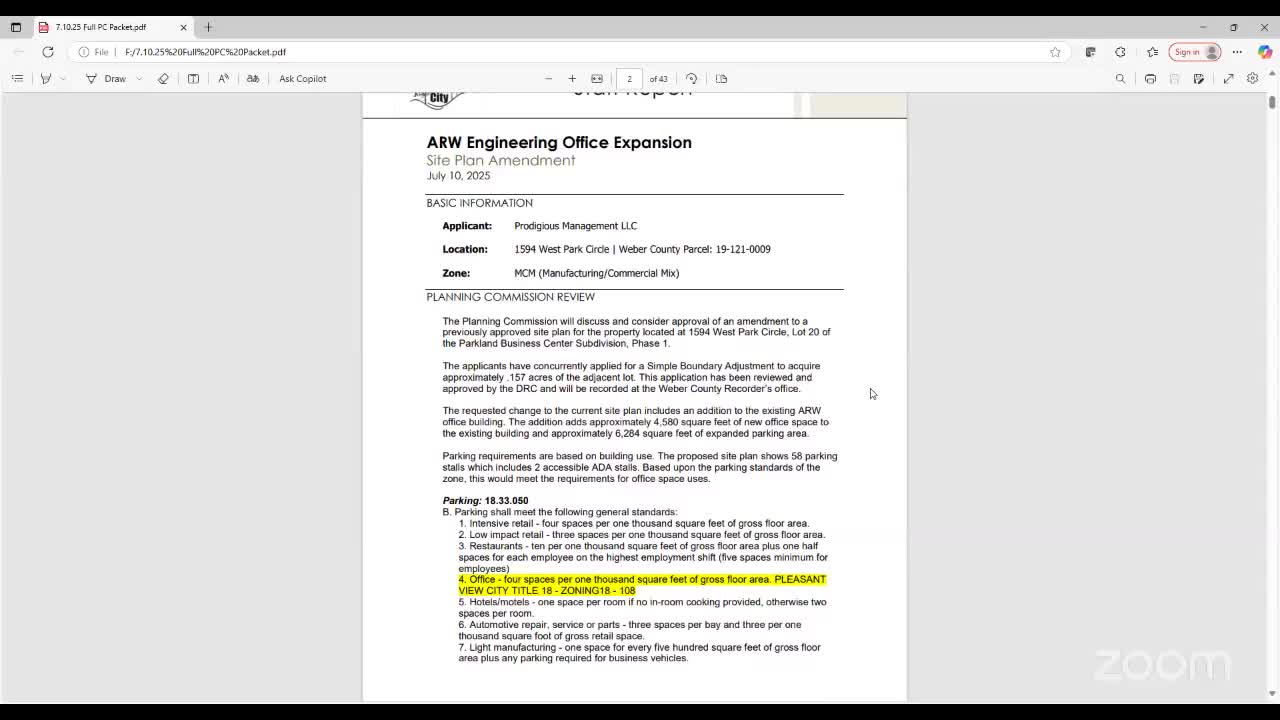The width and height of the screenshot is (1280, 720).
Task: Open the PDF Find search tool
Action: (x=1120, y=79)
